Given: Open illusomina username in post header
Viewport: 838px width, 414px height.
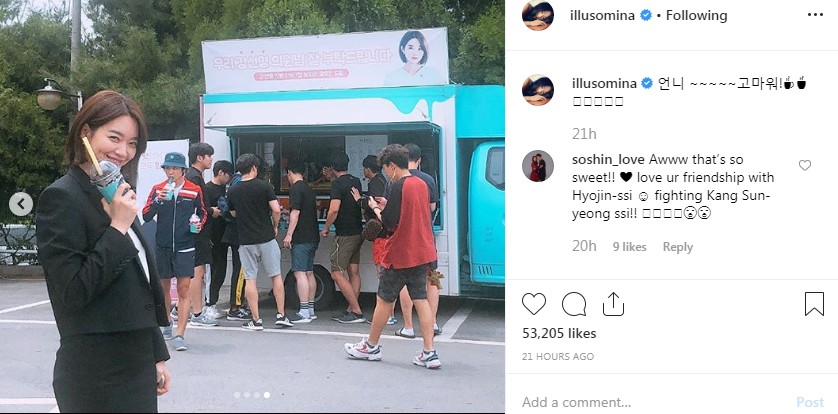Looking at the screenshot, I should [x=602, y=15].
